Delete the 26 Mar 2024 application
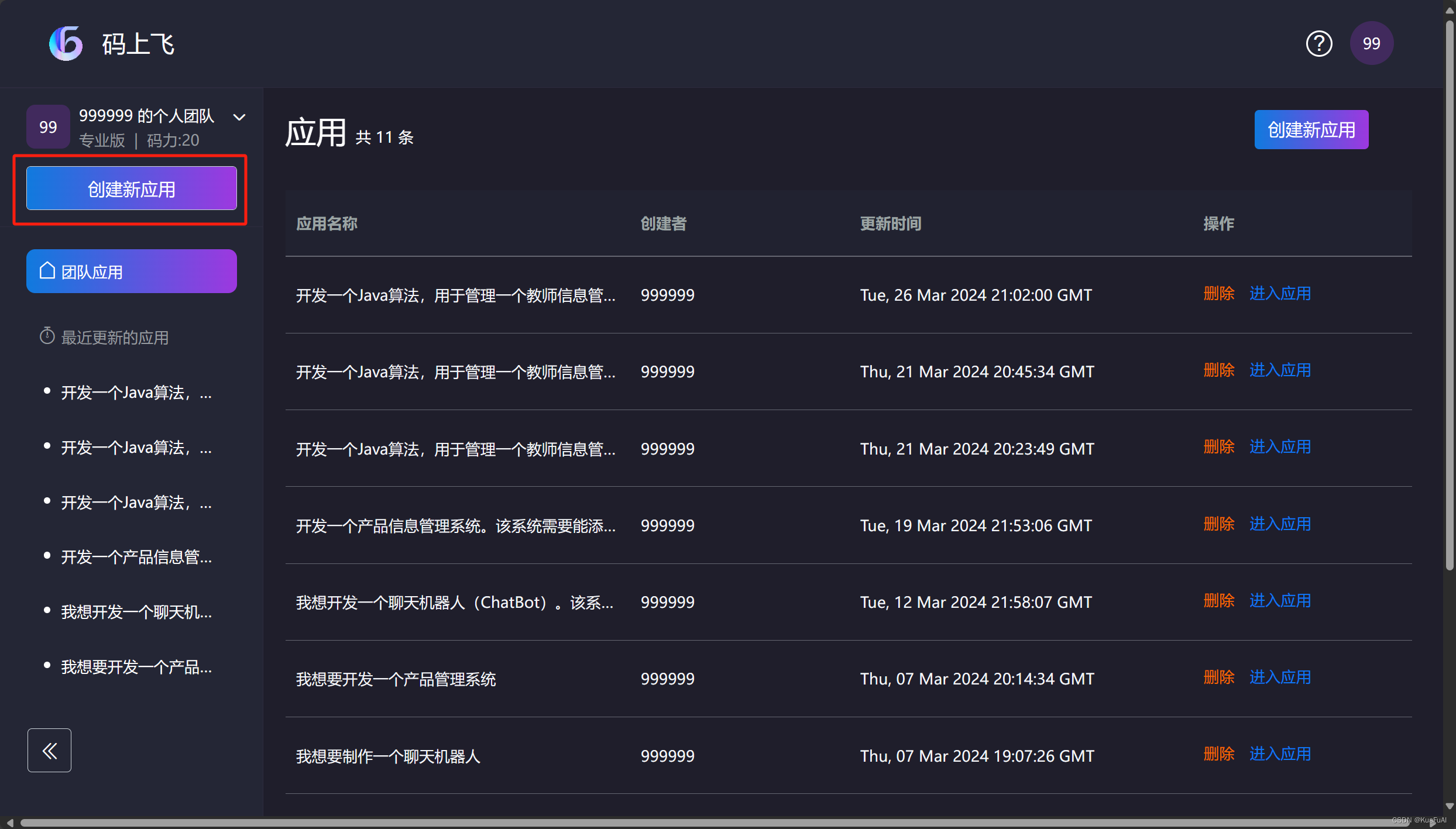This screenshot has height=829, width=1456. (1218, 294)
